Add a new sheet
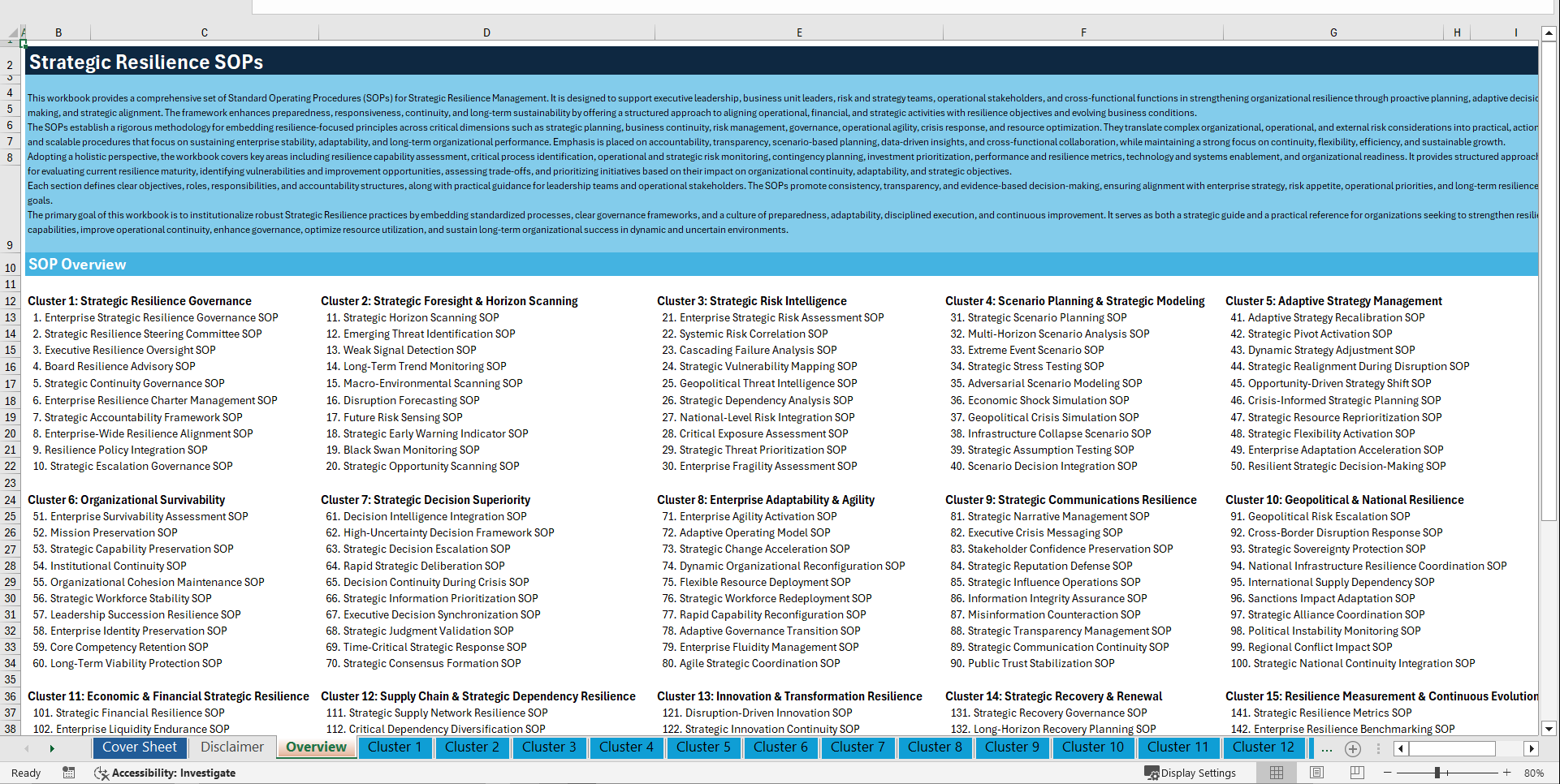The width and height of the screenshot is (1560, 784). coord(1353,748)
